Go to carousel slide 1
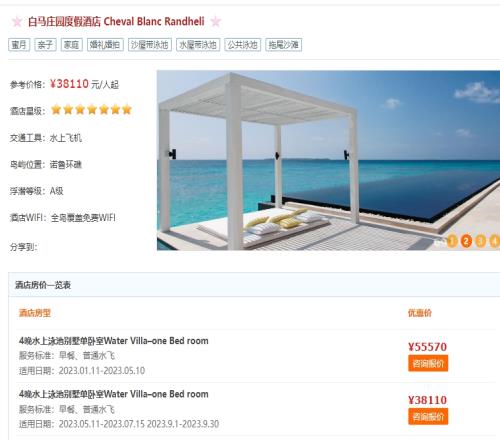500x440 pixels. click(452, 241)
